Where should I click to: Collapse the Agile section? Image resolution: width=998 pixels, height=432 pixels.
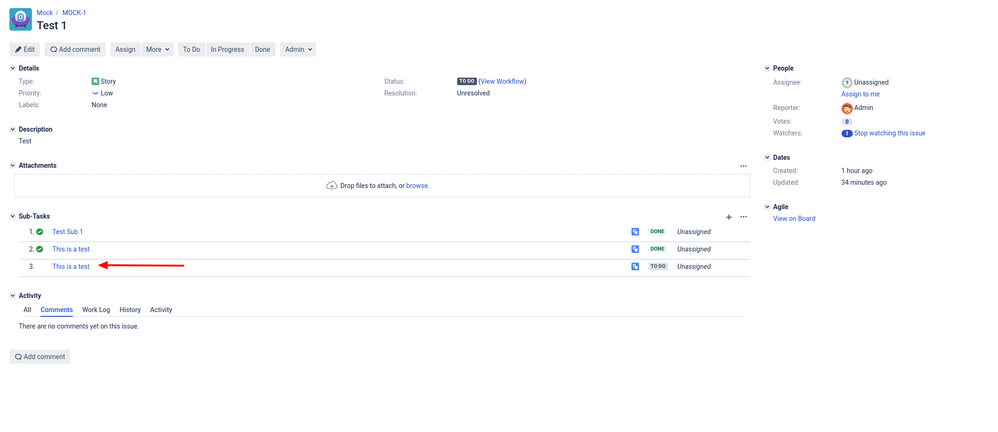click(x=767, y=207)
